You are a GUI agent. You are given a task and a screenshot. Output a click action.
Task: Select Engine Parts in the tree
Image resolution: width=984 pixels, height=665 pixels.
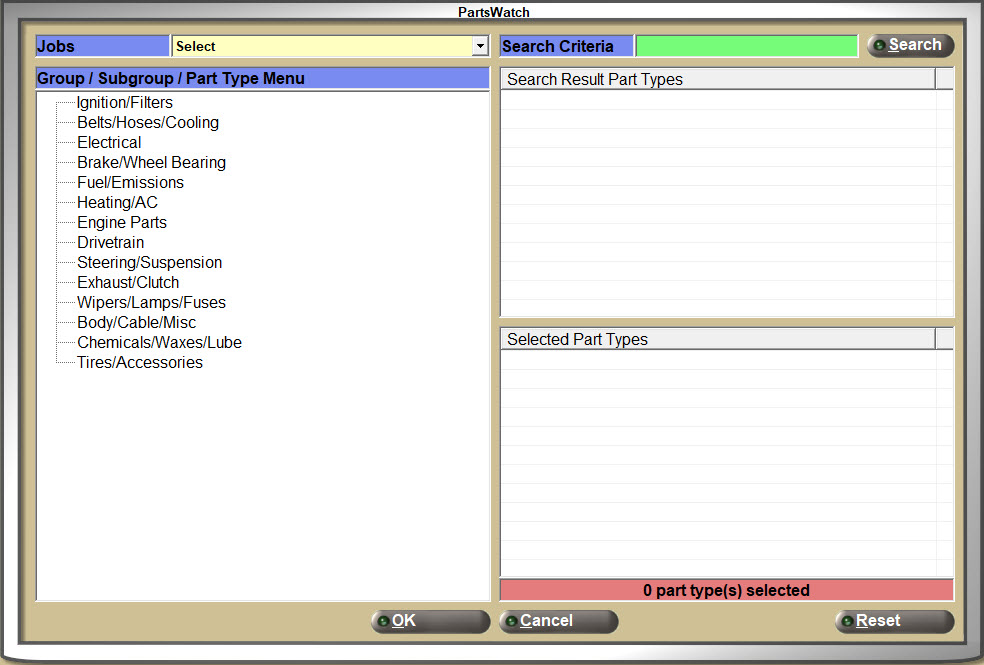click(x=122, y=223)
